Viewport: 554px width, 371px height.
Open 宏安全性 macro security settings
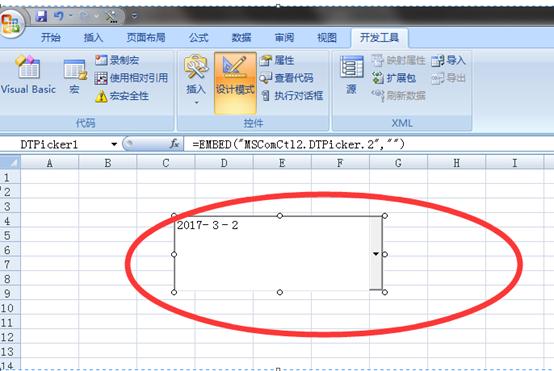(x=122, y=96)
